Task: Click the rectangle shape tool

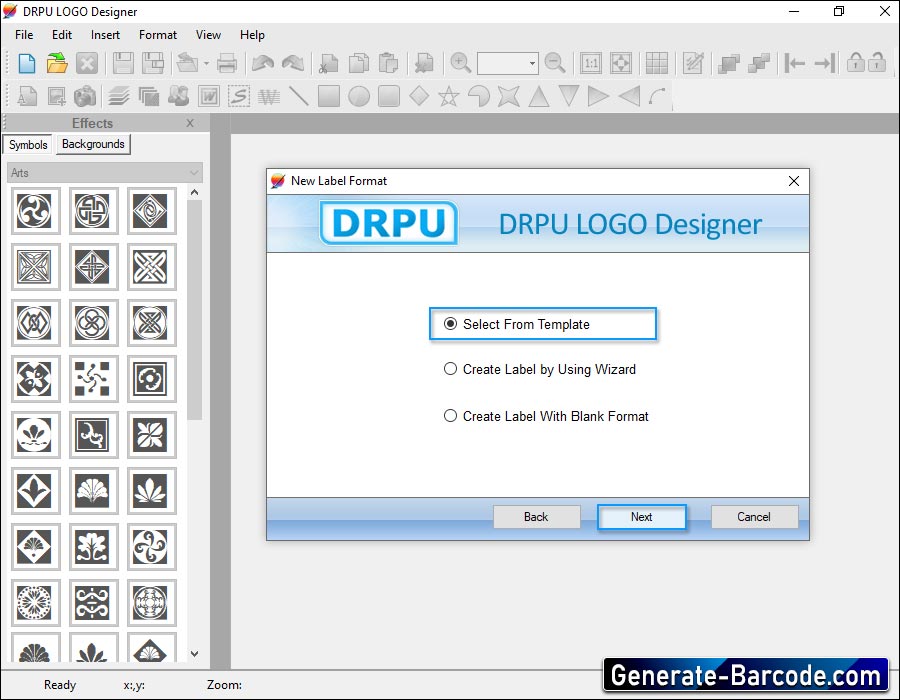Action: [x=329, y=96]
